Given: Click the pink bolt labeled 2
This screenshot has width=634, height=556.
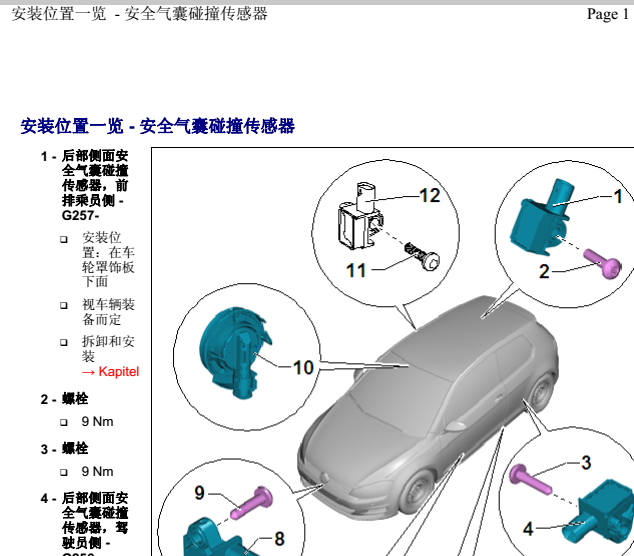Looking at the screenshot, I should click(x=603, y=263).
